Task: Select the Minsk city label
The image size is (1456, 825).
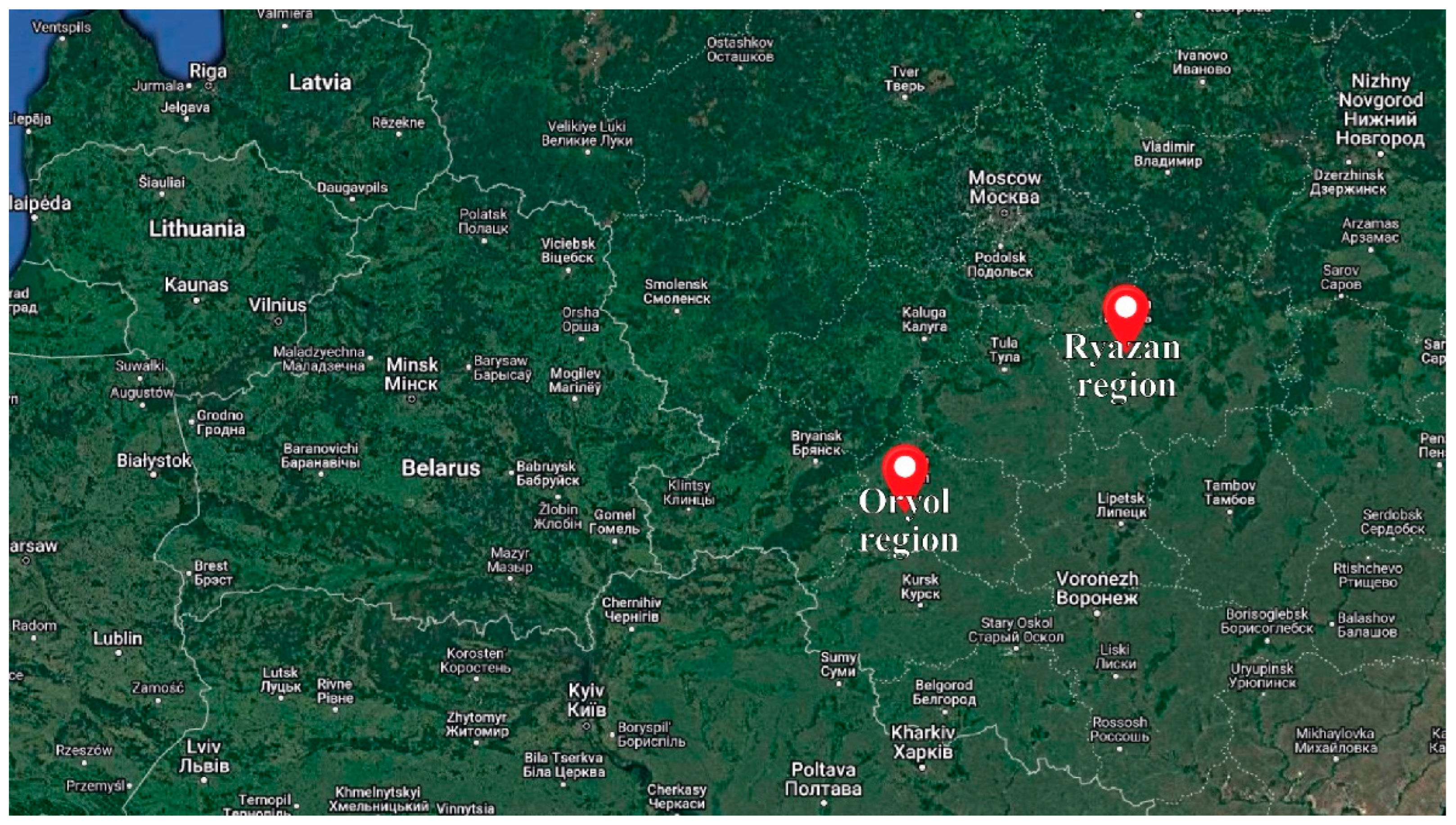Action: click(412, 374)
